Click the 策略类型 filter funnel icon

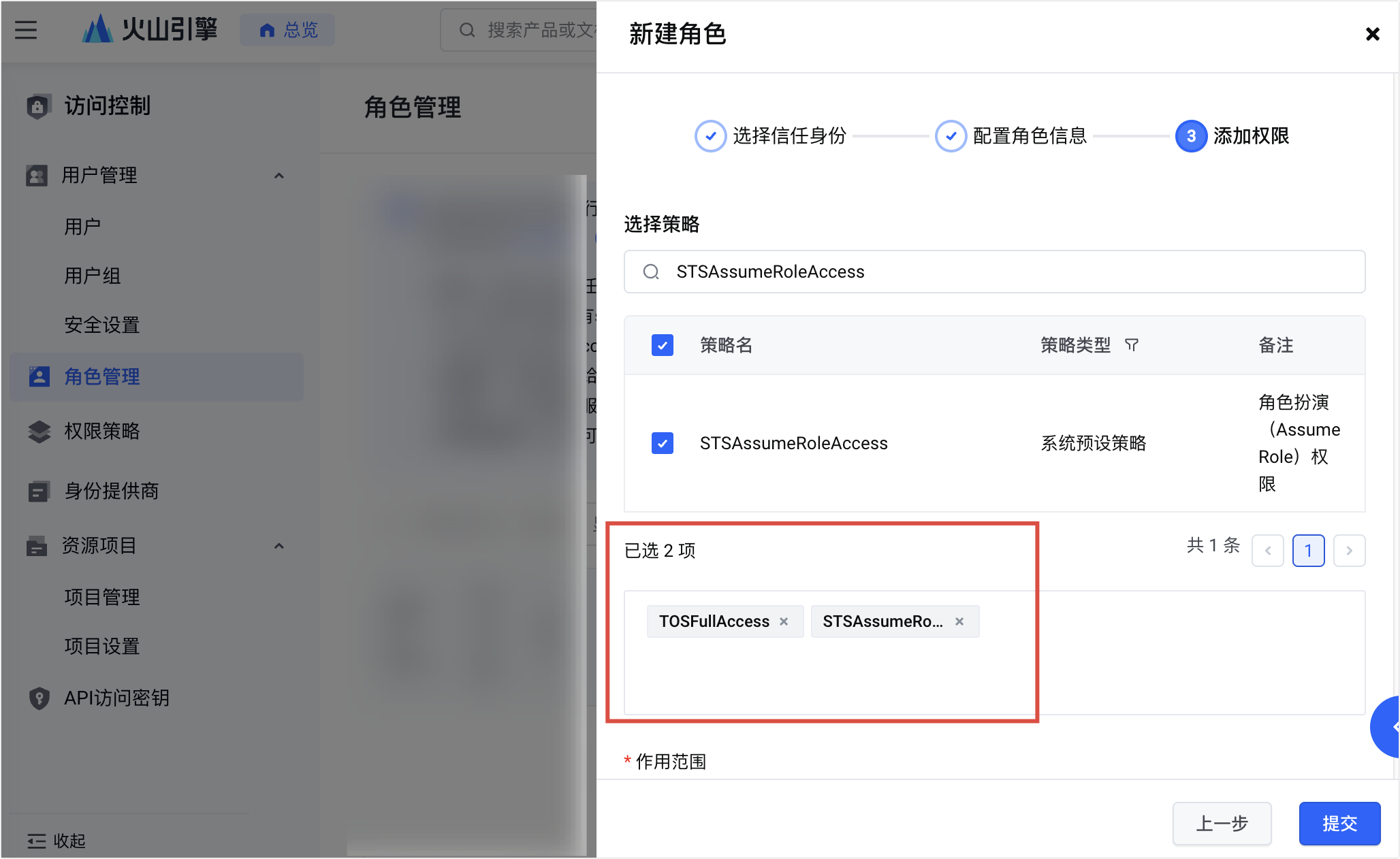[x=1132, y=345]
